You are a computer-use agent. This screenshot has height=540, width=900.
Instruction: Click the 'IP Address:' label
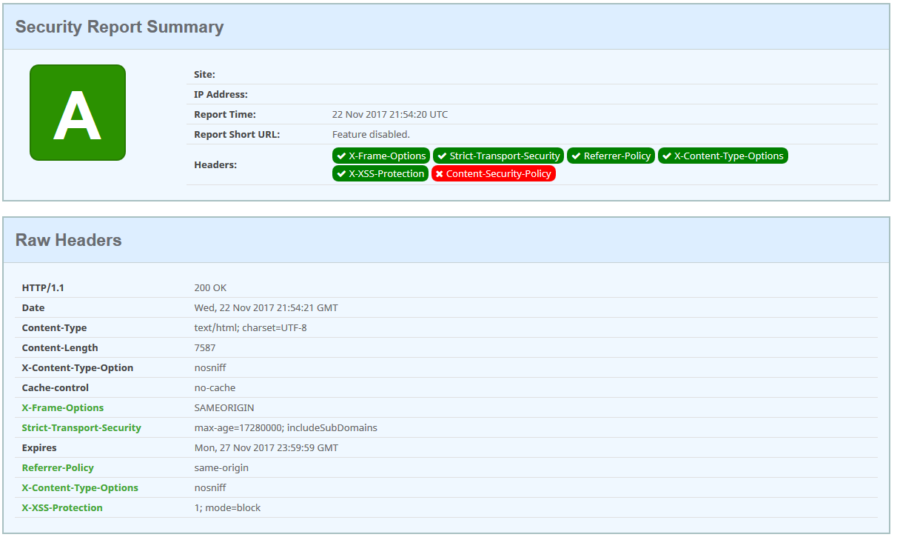click(x=221, y=94)
